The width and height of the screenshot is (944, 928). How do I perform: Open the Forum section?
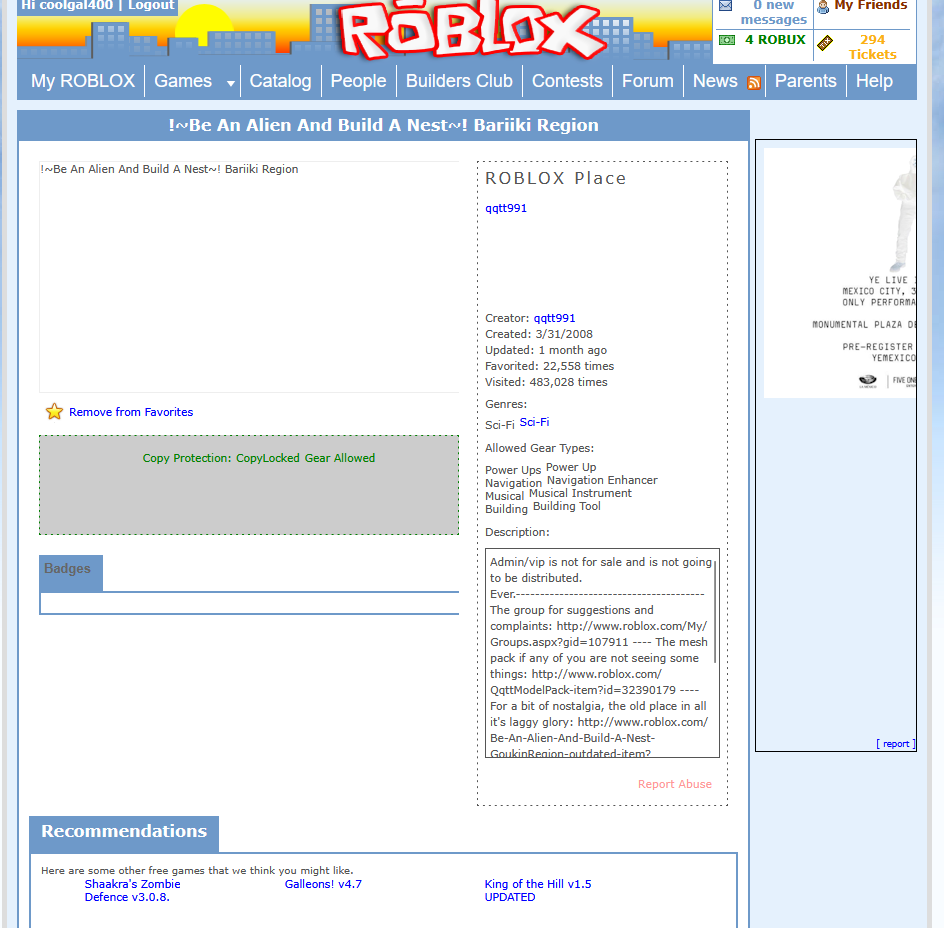point(647,81)
